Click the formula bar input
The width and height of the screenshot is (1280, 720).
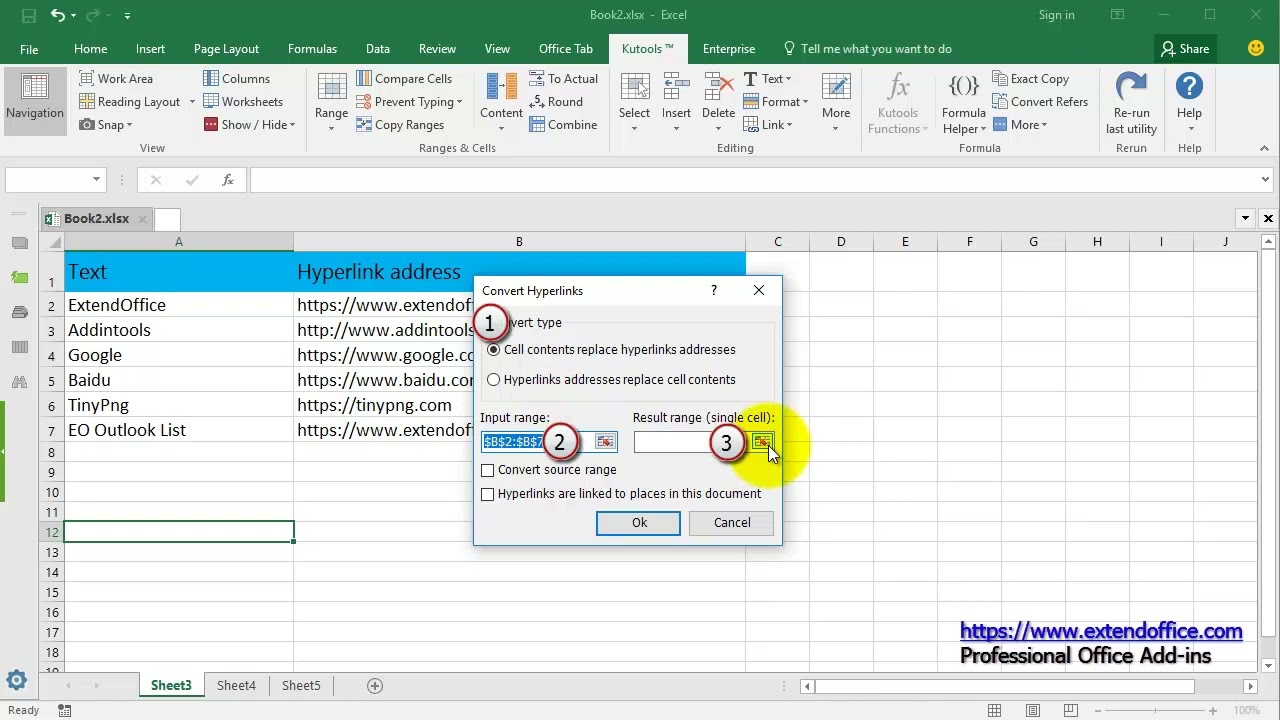(x=755, y=180)
